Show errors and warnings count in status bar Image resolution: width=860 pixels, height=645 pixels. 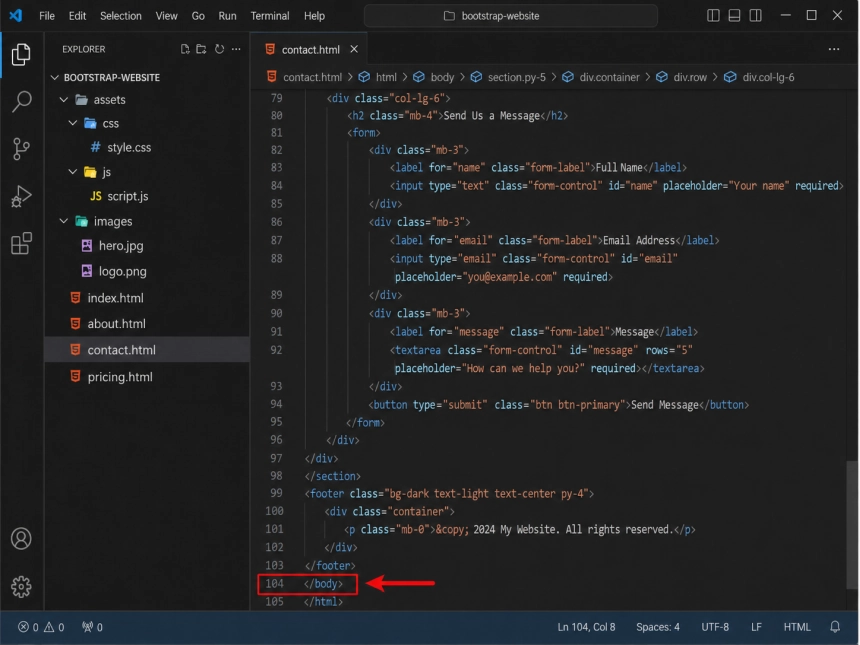(41, 627)
